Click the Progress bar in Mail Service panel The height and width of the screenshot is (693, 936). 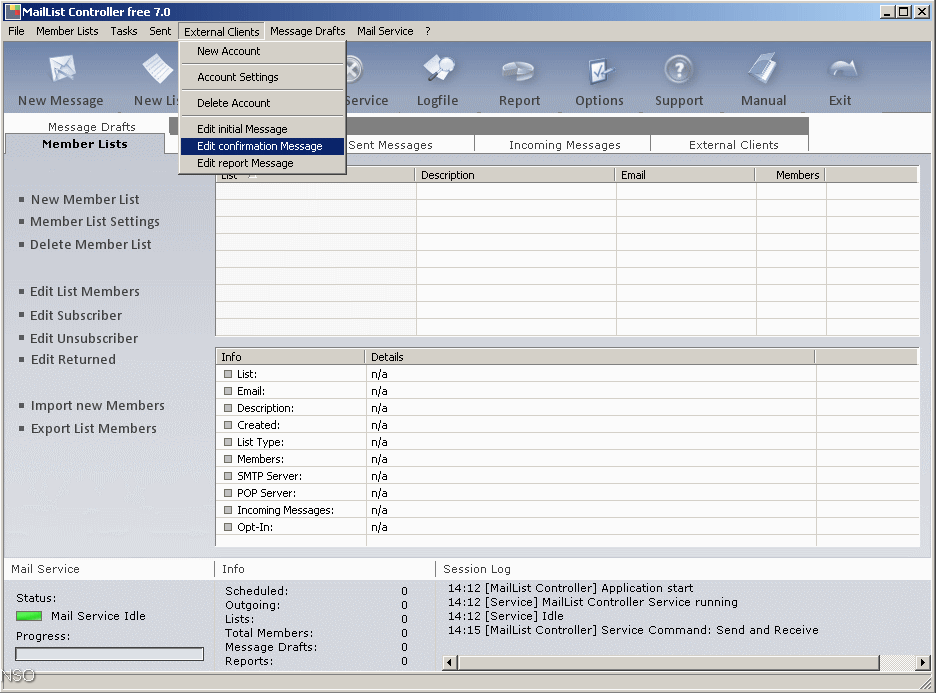[109, 653]
